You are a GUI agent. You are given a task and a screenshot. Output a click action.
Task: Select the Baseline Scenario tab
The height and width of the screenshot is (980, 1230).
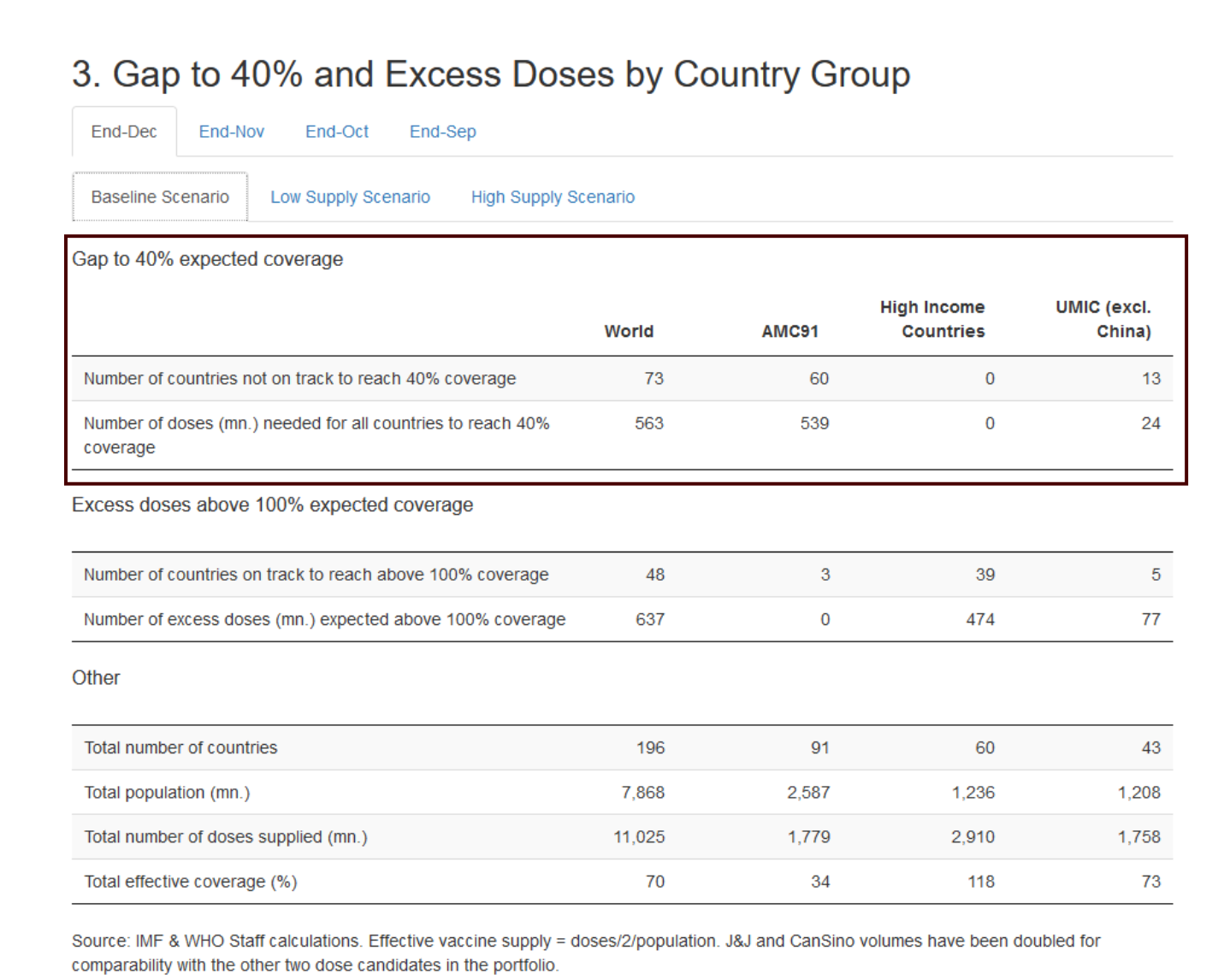point(160,197)
